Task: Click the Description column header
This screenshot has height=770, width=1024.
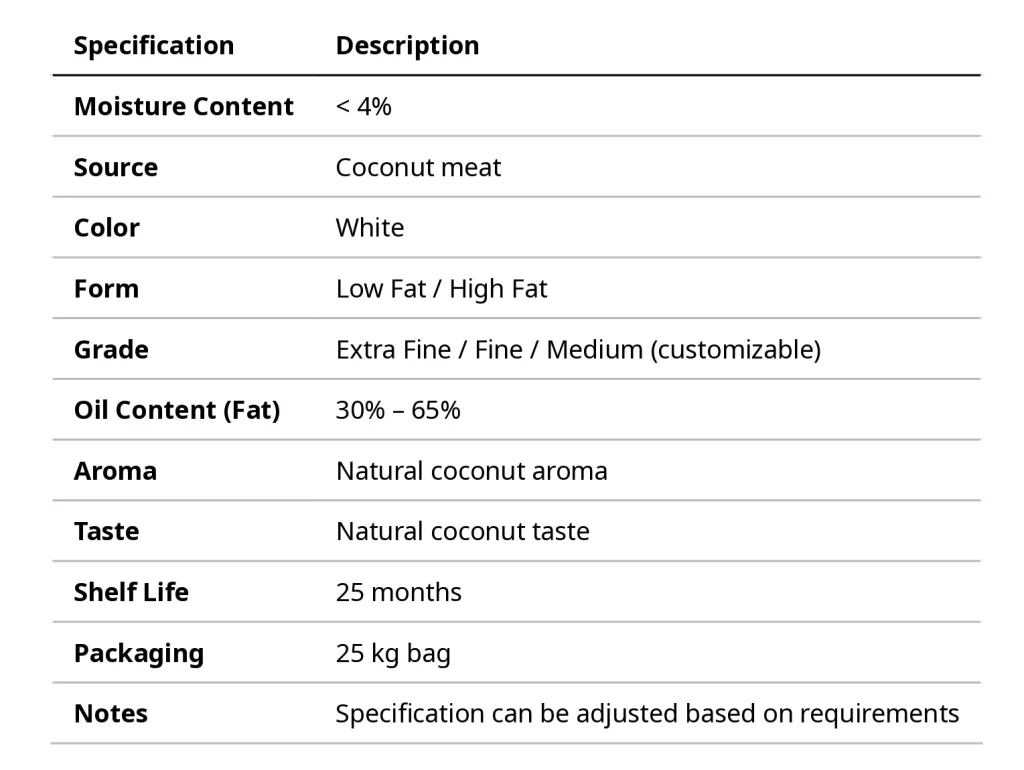Action: tap(407, 46)
